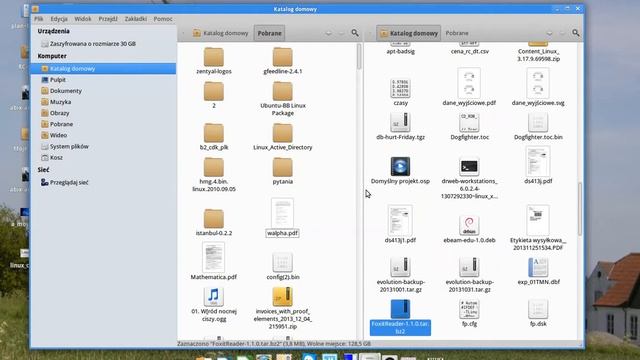
Task: Click the right pane vertical scrollbar
Action: pos(580,209)
